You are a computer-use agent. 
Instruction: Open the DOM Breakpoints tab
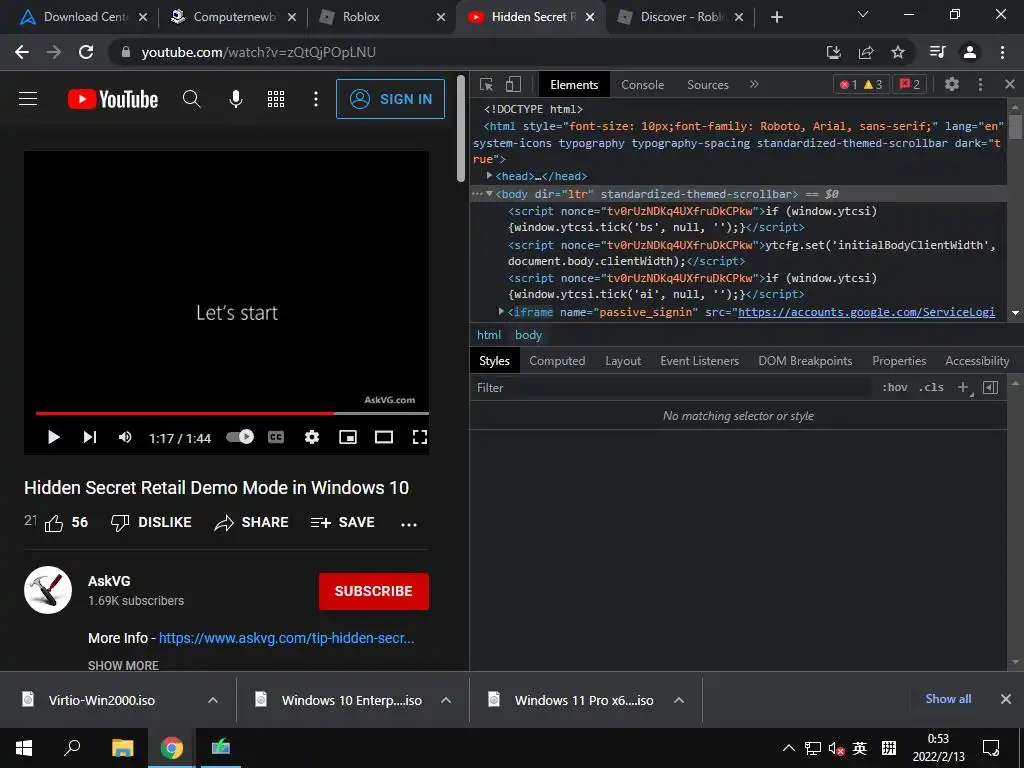pyautogui.click(x=805, y=360)
